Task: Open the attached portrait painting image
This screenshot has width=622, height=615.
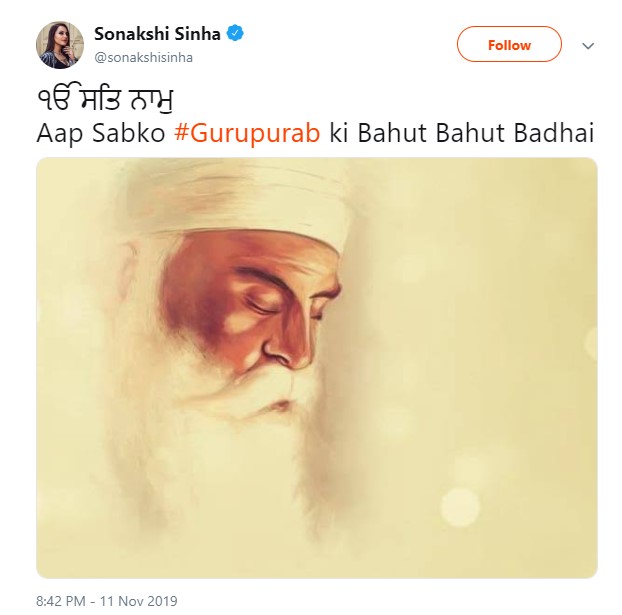Action: point(316,367)
